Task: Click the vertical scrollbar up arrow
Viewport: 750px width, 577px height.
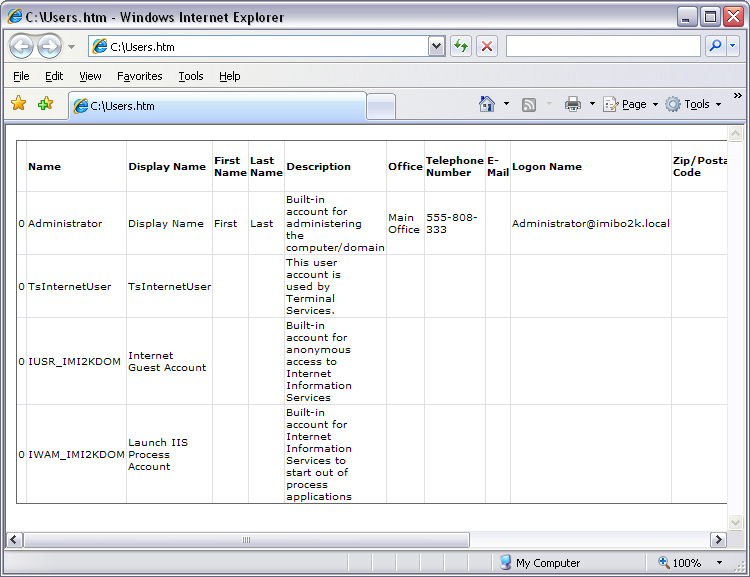Action: point(735,133)
